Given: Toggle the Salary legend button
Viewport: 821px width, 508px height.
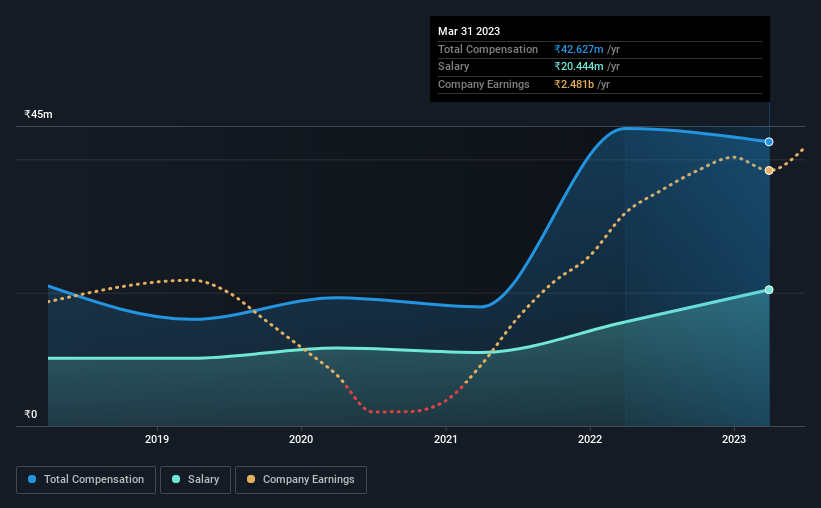Looking at the screenshot, I should coord(195,480).
